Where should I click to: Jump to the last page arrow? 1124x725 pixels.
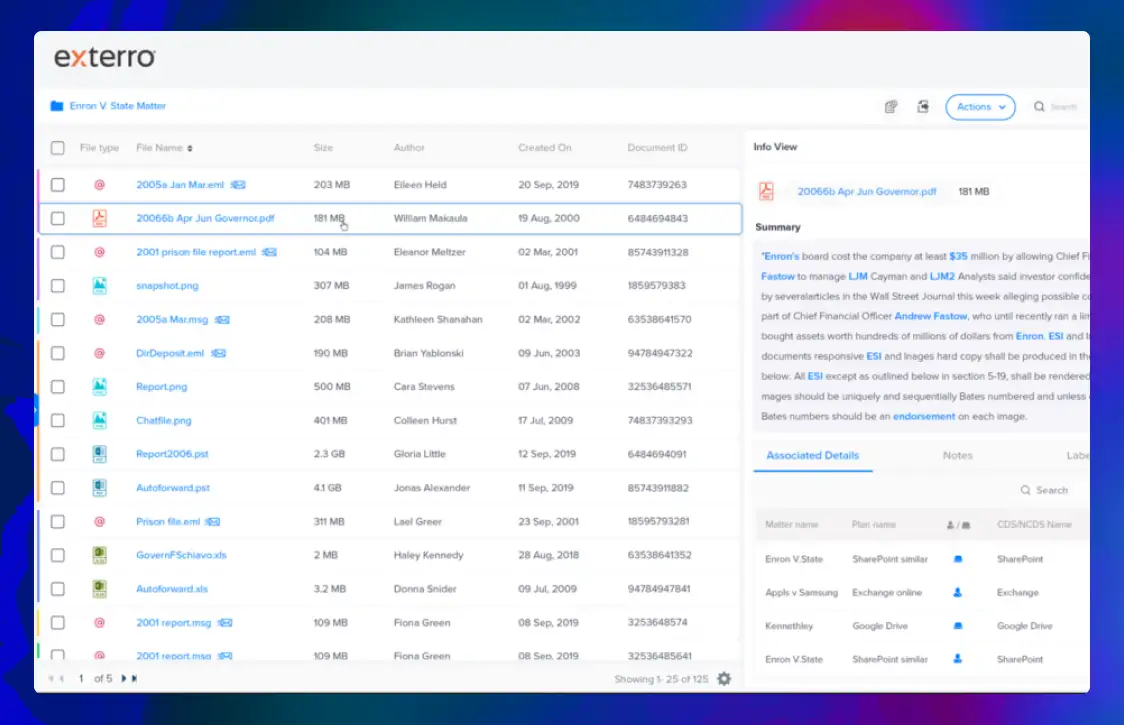point(134,678)
